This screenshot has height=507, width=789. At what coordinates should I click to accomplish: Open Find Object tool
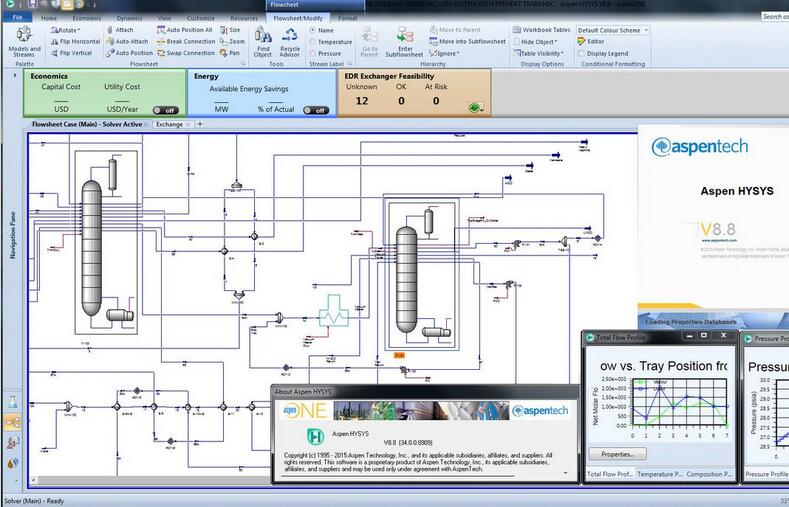(263, 42)
